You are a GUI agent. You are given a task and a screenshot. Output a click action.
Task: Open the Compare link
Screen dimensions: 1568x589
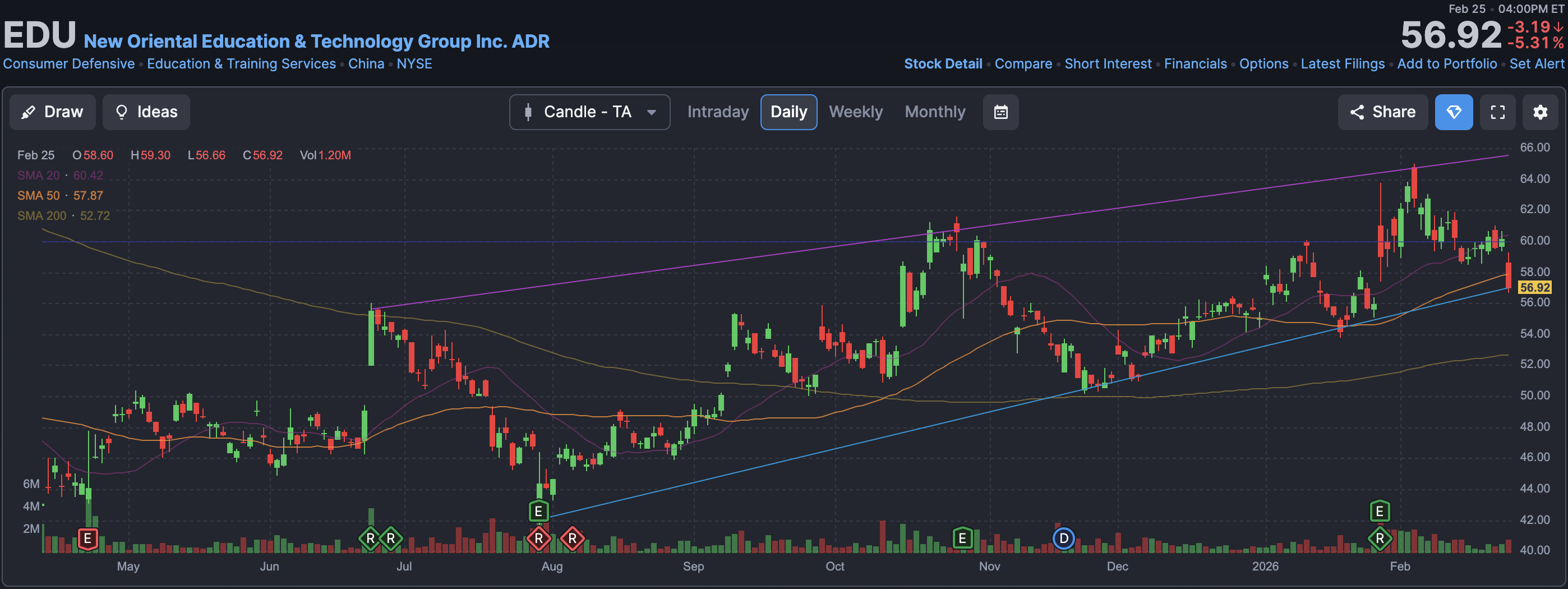pos(1022,64)
